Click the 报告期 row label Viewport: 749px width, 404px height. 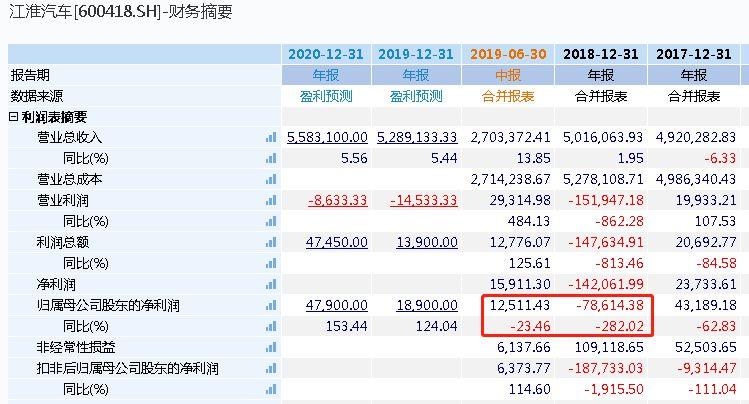click(30, 75)
